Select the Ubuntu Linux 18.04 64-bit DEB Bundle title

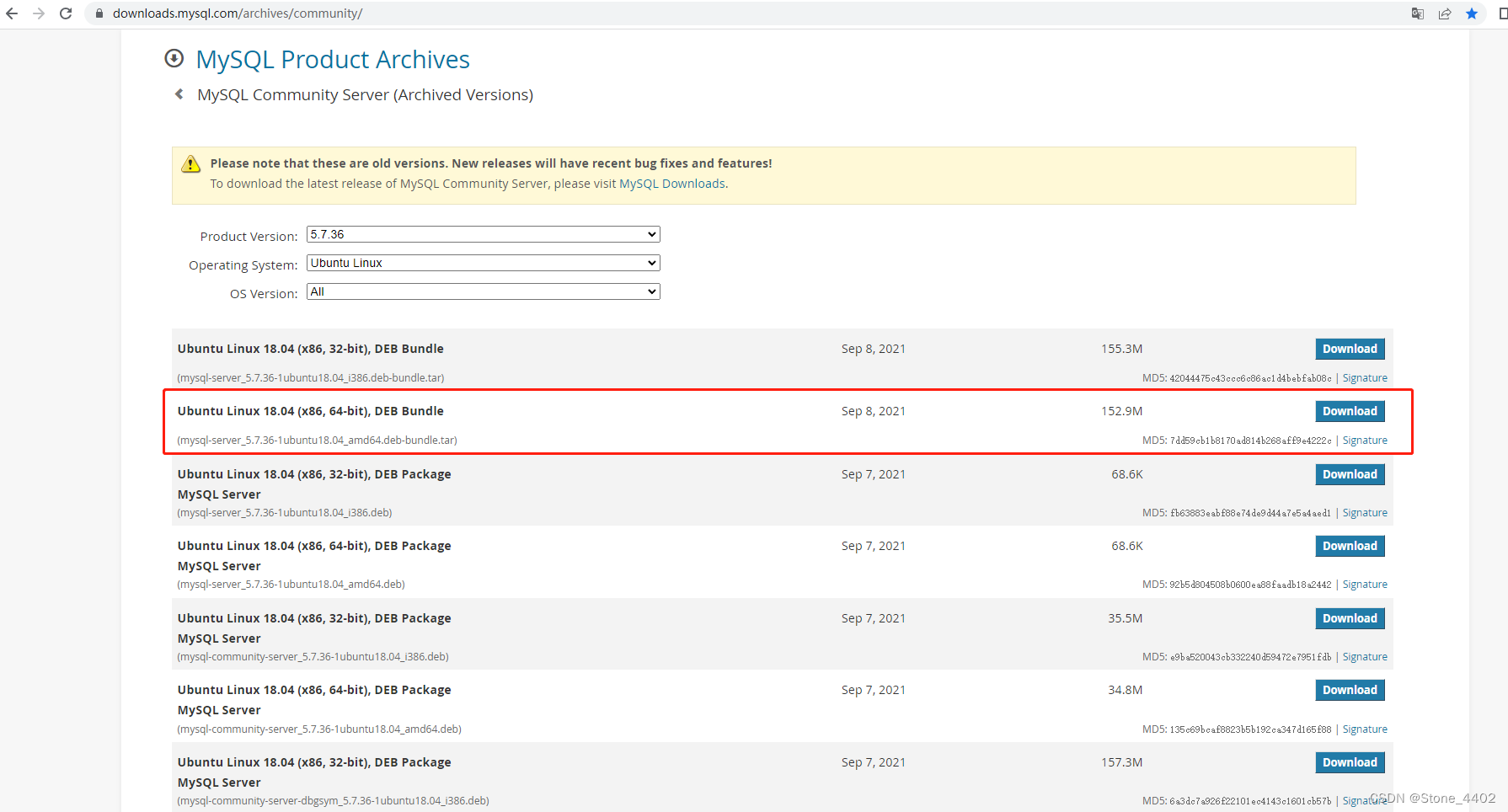click(x=310, y=411)
